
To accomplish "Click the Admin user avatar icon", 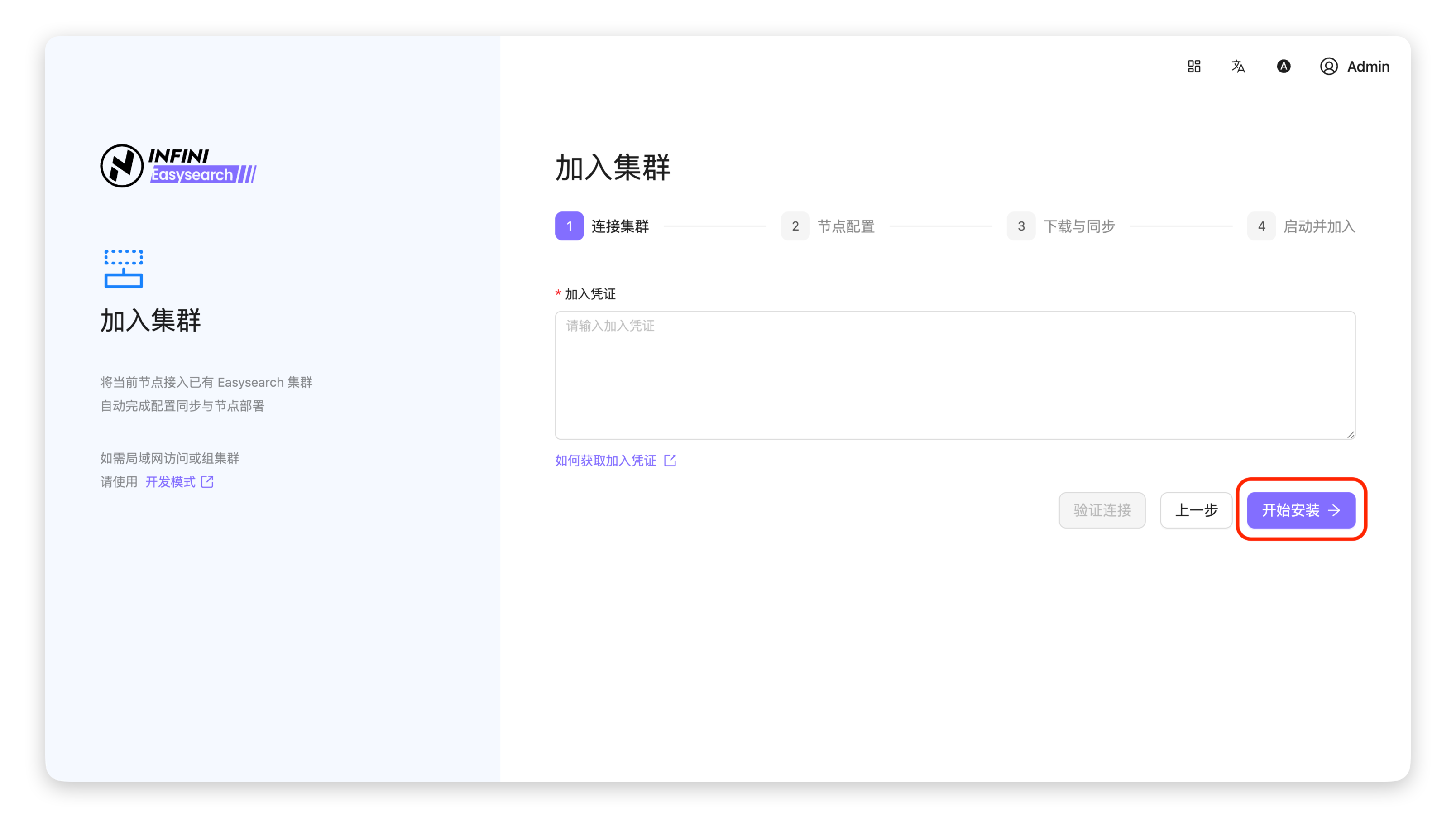I will pyautogui.click(x=1329, y=67).
